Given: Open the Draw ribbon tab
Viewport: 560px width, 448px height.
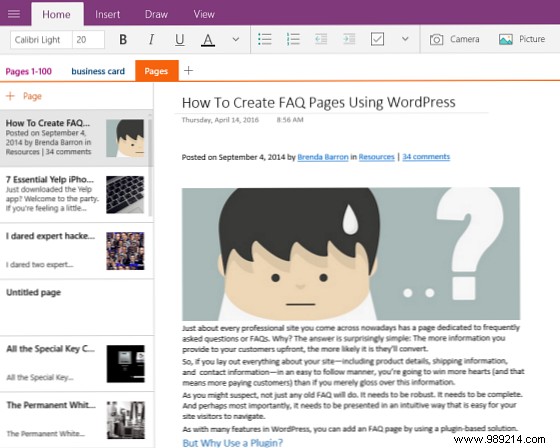Looking at the screenshot, I should tap(156, 14).
